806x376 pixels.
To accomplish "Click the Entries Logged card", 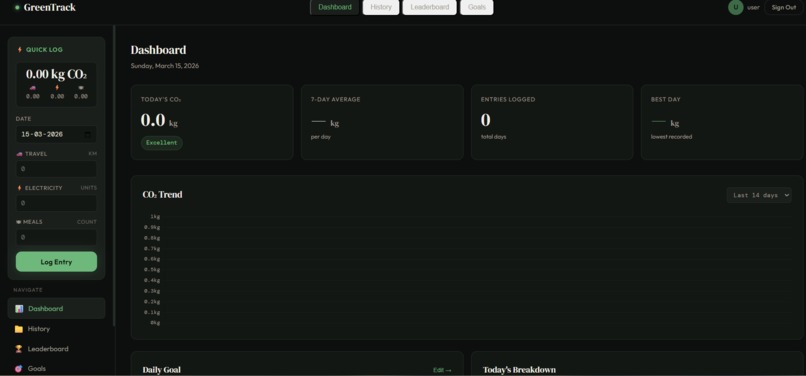I will pyautogui.click(x=552, y=122).
